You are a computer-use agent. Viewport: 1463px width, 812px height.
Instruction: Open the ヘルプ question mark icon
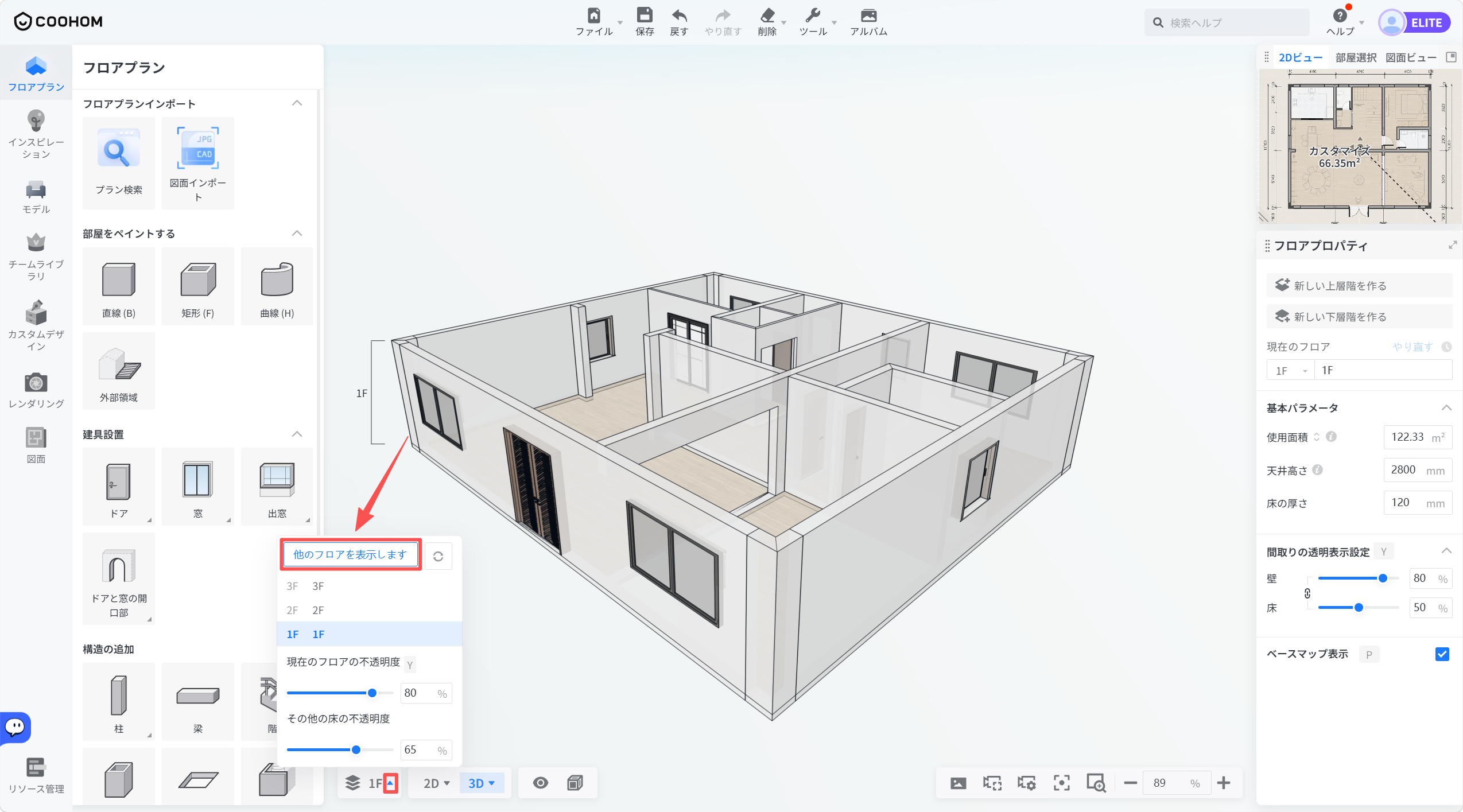click(x=1340, y=15)
